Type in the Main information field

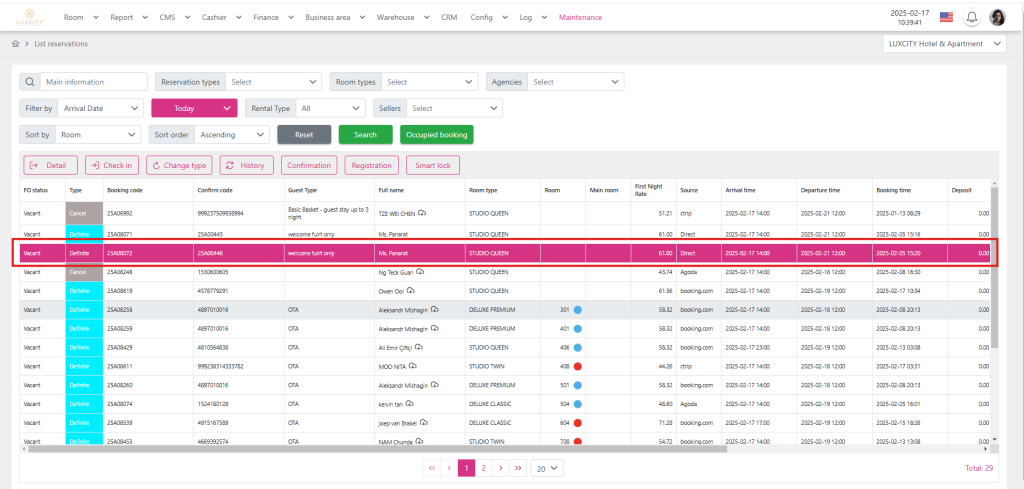[94, 82]
